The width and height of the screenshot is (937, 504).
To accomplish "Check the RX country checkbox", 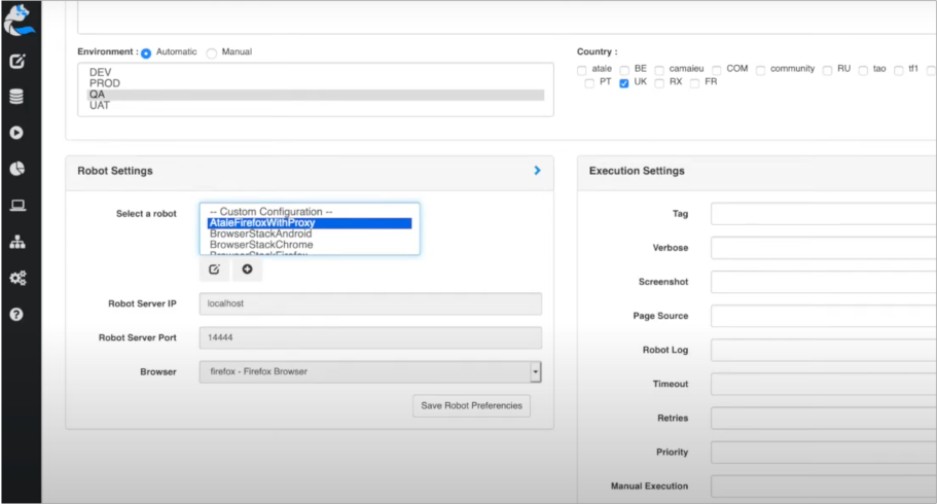I will pos(660,83).
